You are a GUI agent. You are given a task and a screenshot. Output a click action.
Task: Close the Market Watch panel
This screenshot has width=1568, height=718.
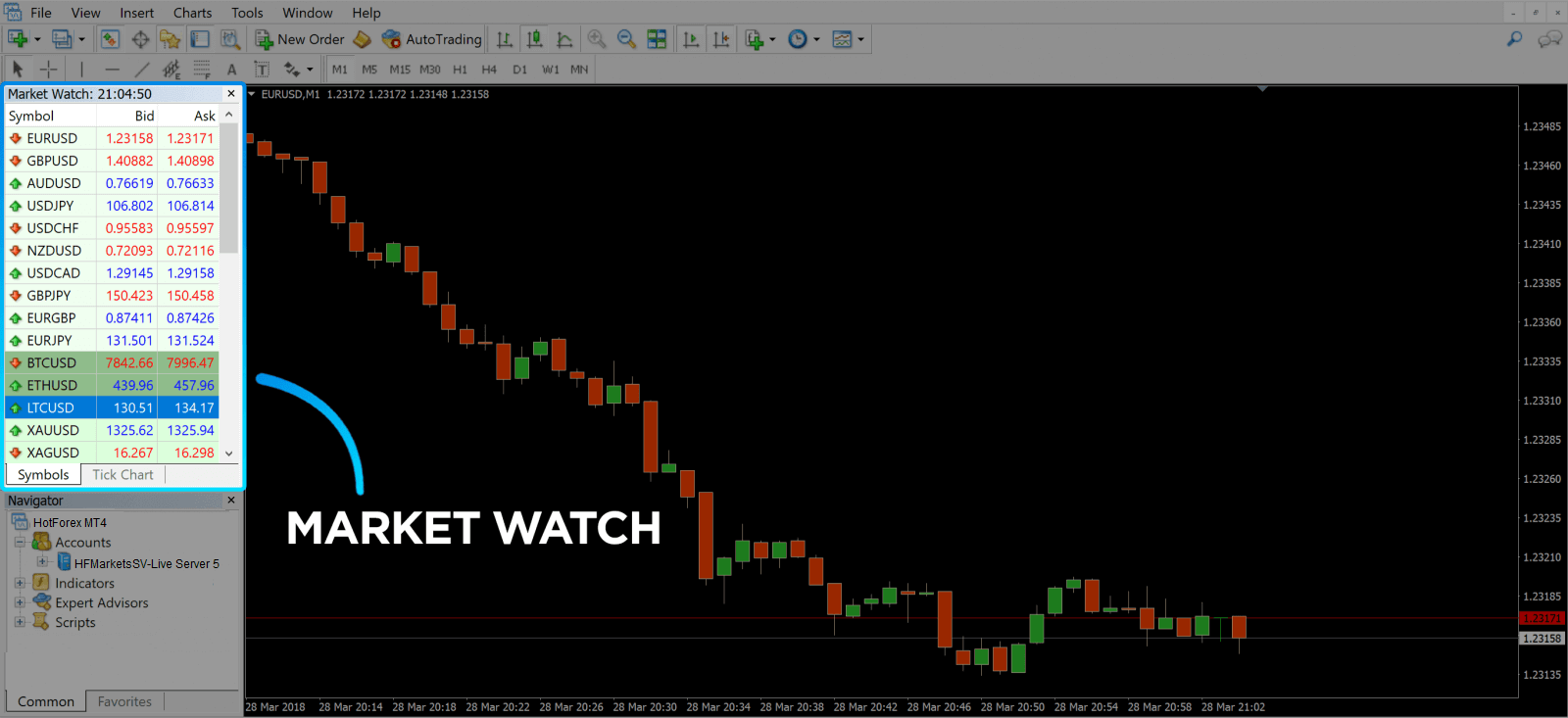pyautogui.click(x=231, y=94)
